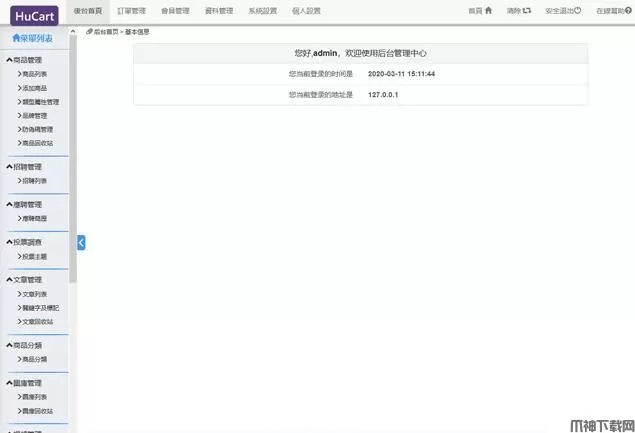Collapse the 招聘管理 sidebar group
Screen dimensions: 635x433
pos(24,167)
